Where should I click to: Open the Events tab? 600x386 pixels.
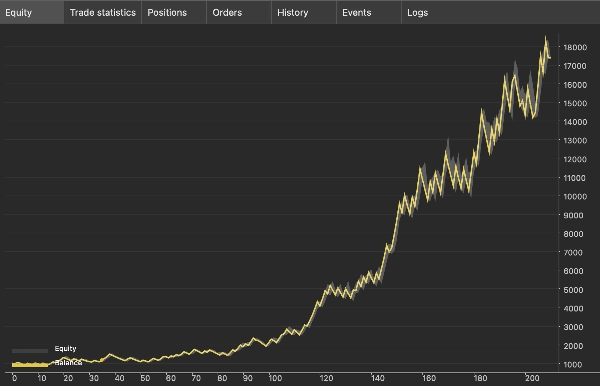coord(369,13)
